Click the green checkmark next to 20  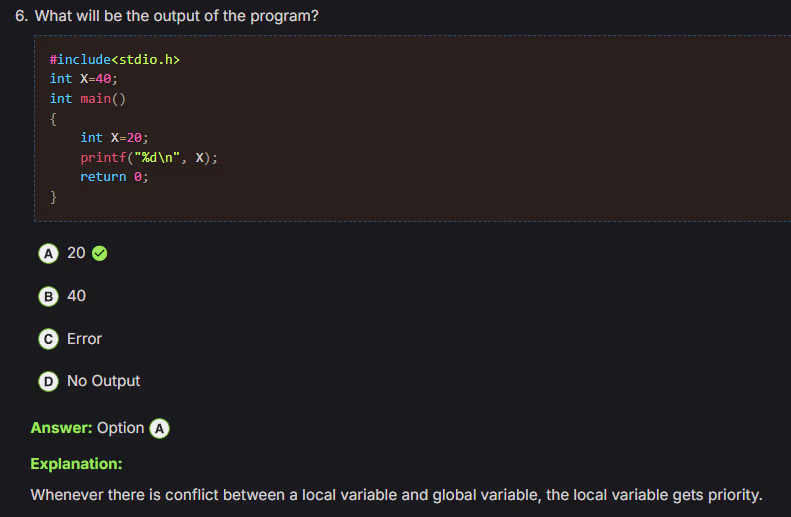pyautogui.click(x=99, y=253)
